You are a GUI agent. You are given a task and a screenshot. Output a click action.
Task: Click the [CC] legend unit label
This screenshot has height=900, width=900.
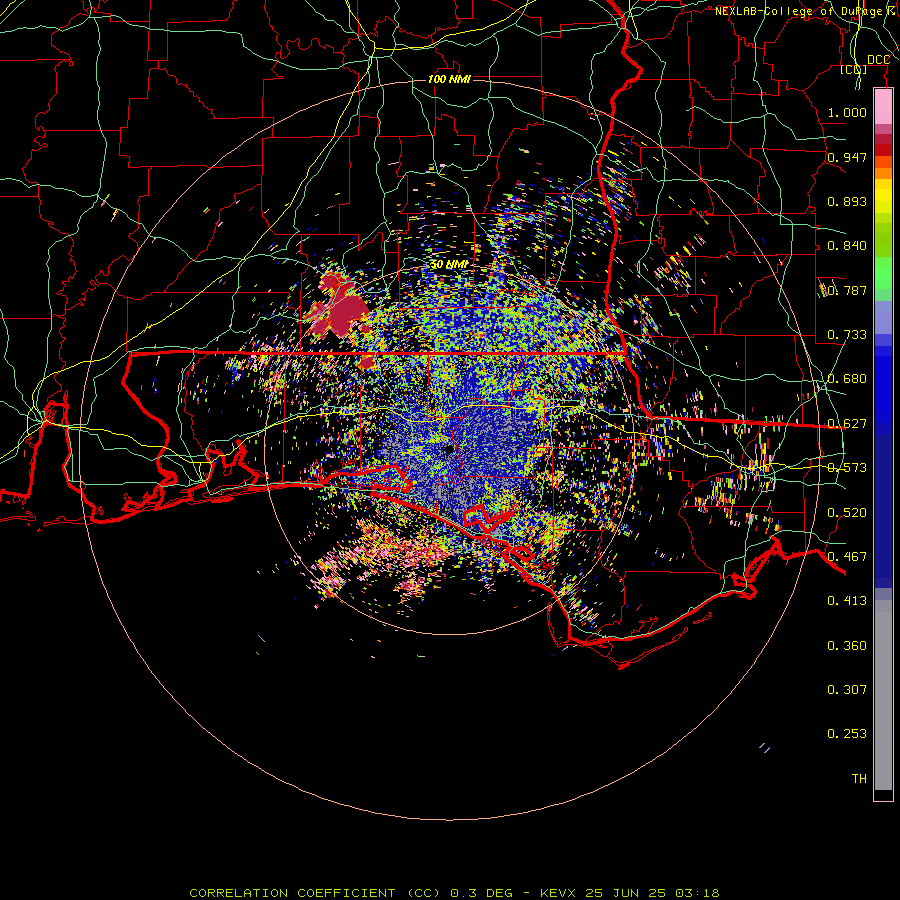coord(854,69)
